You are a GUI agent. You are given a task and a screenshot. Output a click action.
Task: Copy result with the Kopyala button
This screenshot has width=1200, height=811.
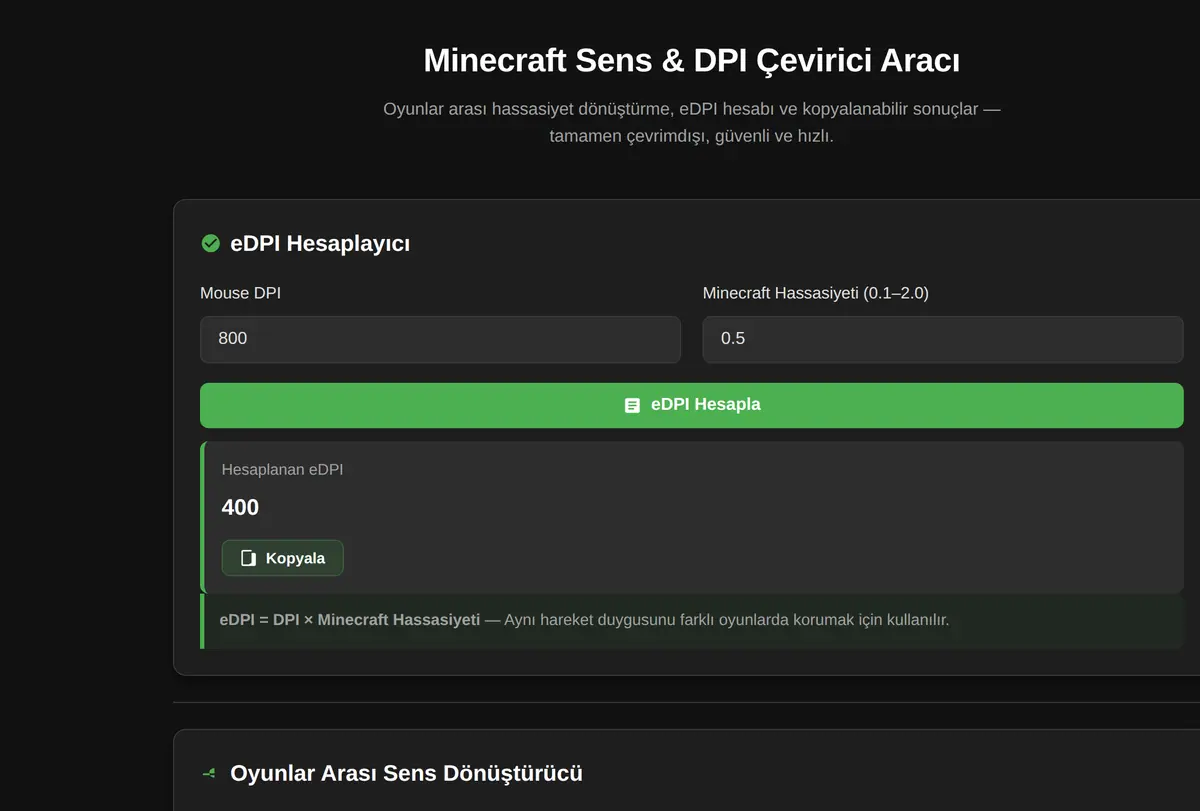[x=282, y=558]
